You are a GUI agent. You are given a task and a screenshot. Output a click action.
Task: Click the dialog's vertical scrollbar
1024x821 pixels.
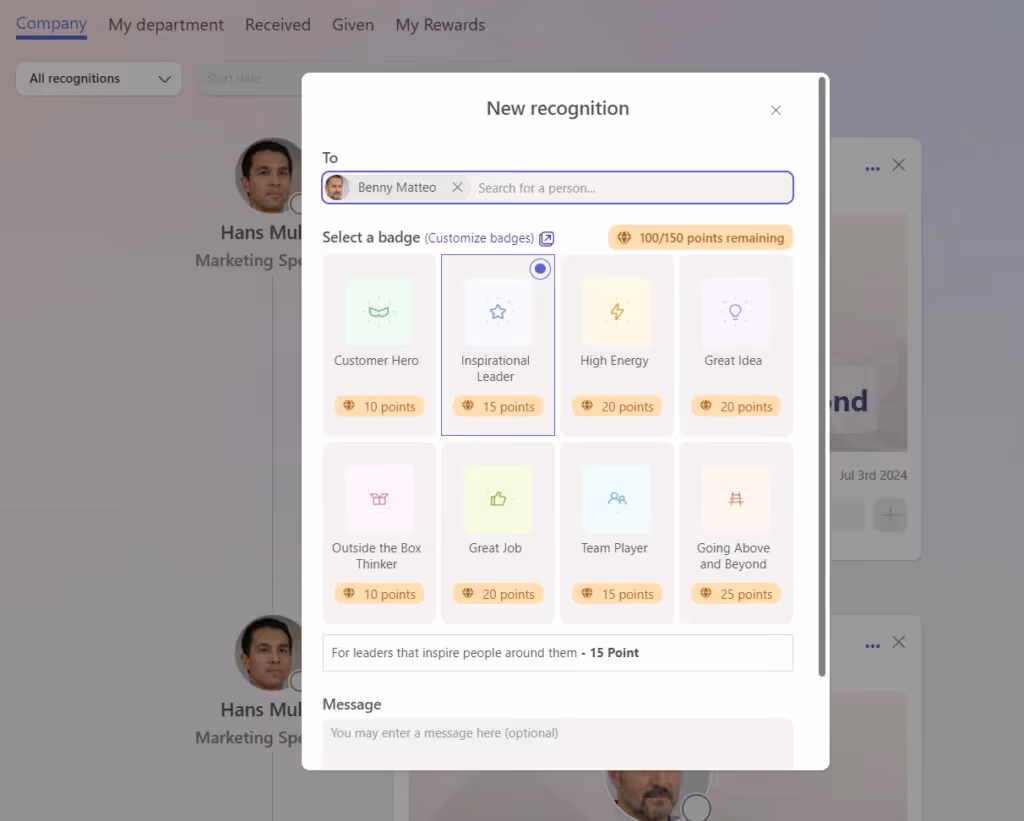click(822, 377)
